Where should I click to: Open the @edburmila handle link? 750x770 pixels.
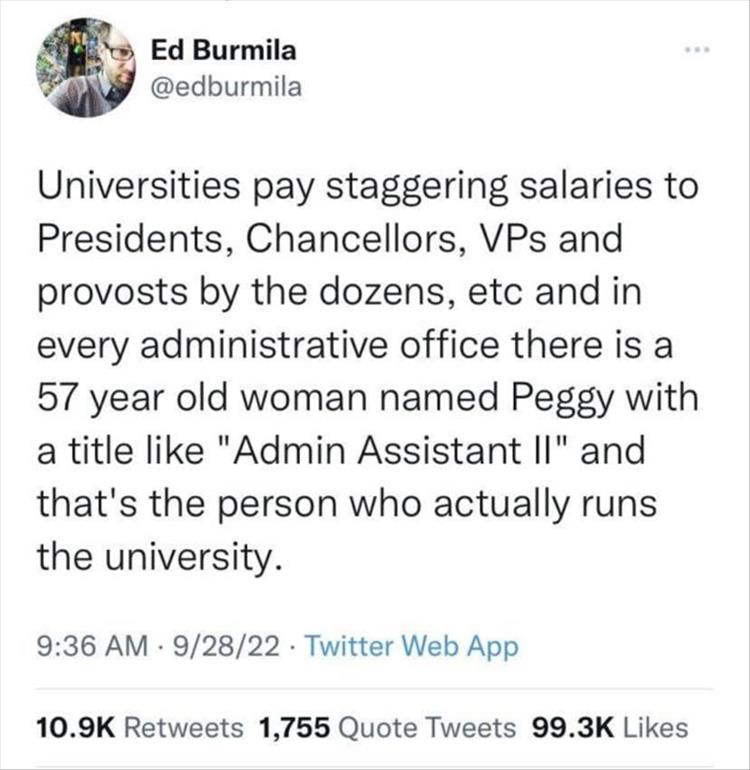(x=227, y=87)
